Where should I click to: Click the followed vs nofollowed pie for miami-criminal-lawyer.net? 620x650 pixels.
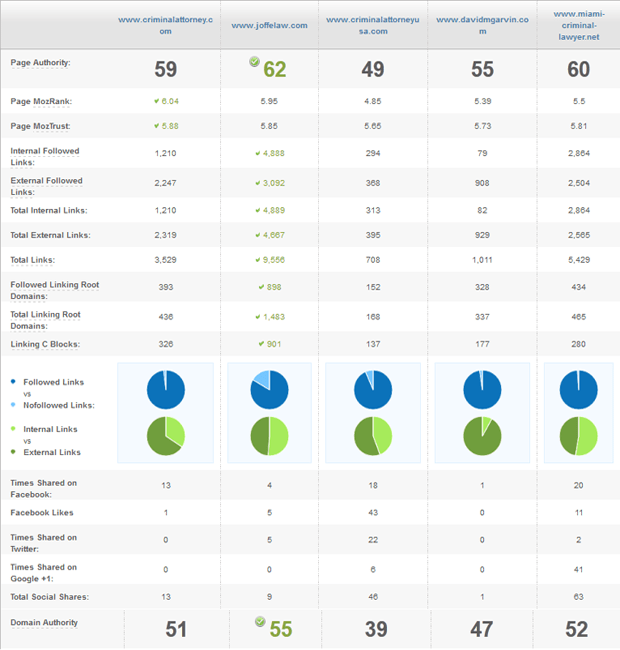(x=579, y=390)
